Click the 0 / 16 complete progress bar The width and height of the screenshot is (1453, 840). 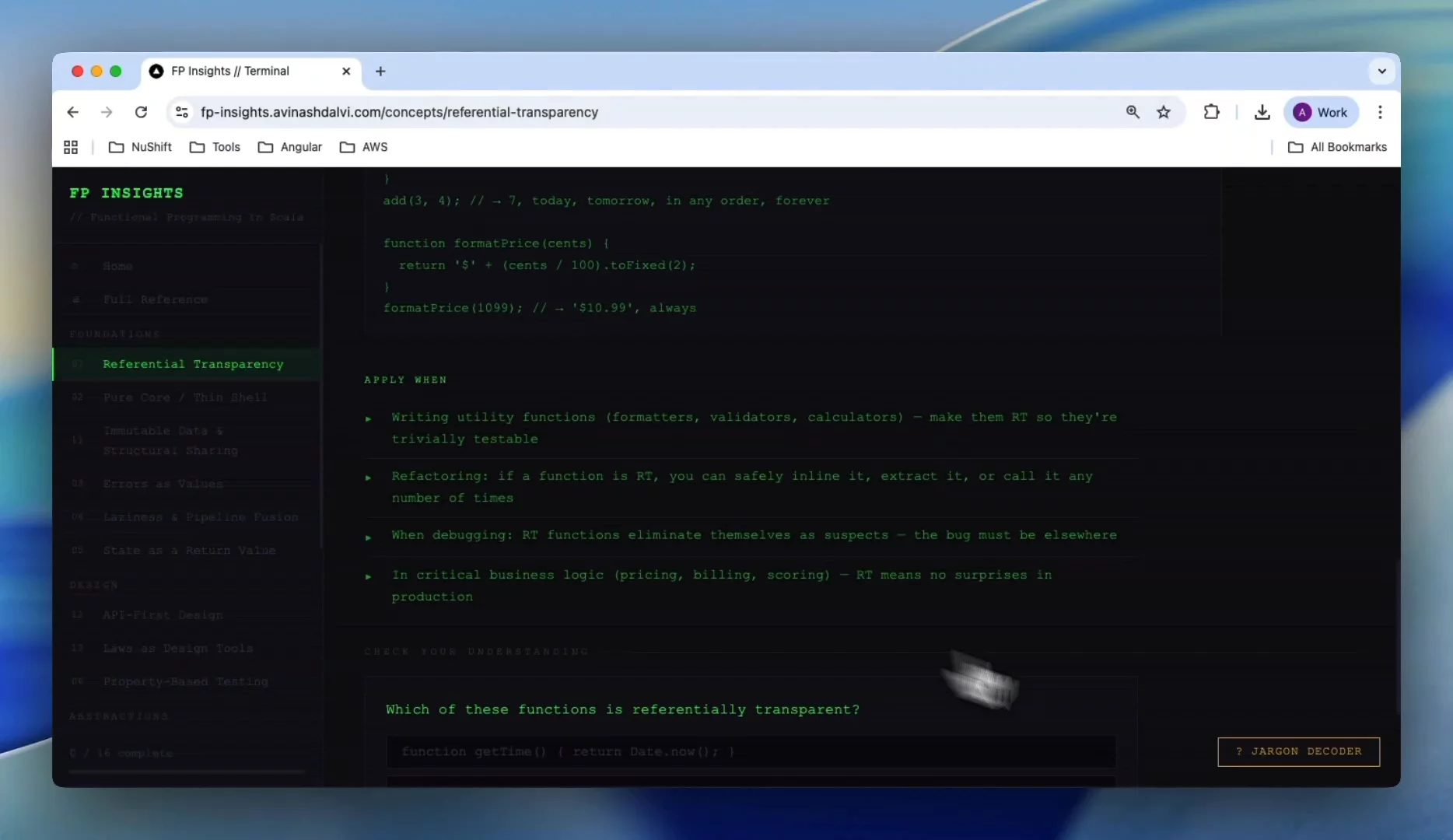tap(187, 772)
